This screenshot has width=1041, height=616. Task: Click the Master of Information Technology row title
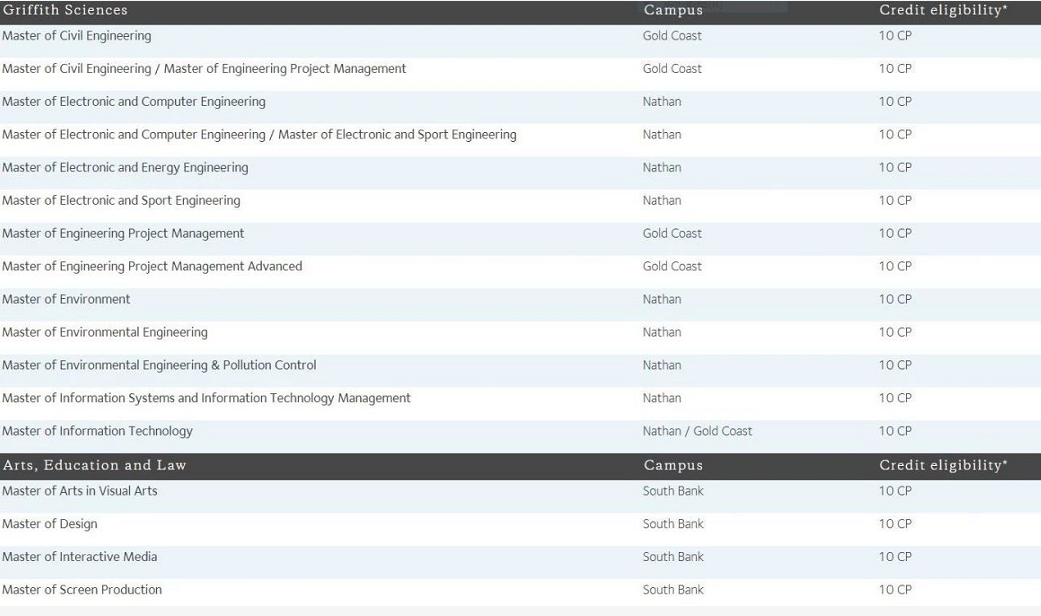pyautogui.click(x=97, y=432)
